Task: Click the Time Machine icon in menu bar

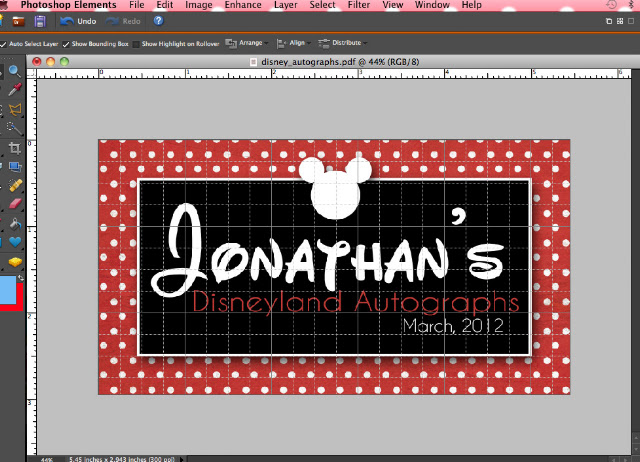Action: point(611,4)
